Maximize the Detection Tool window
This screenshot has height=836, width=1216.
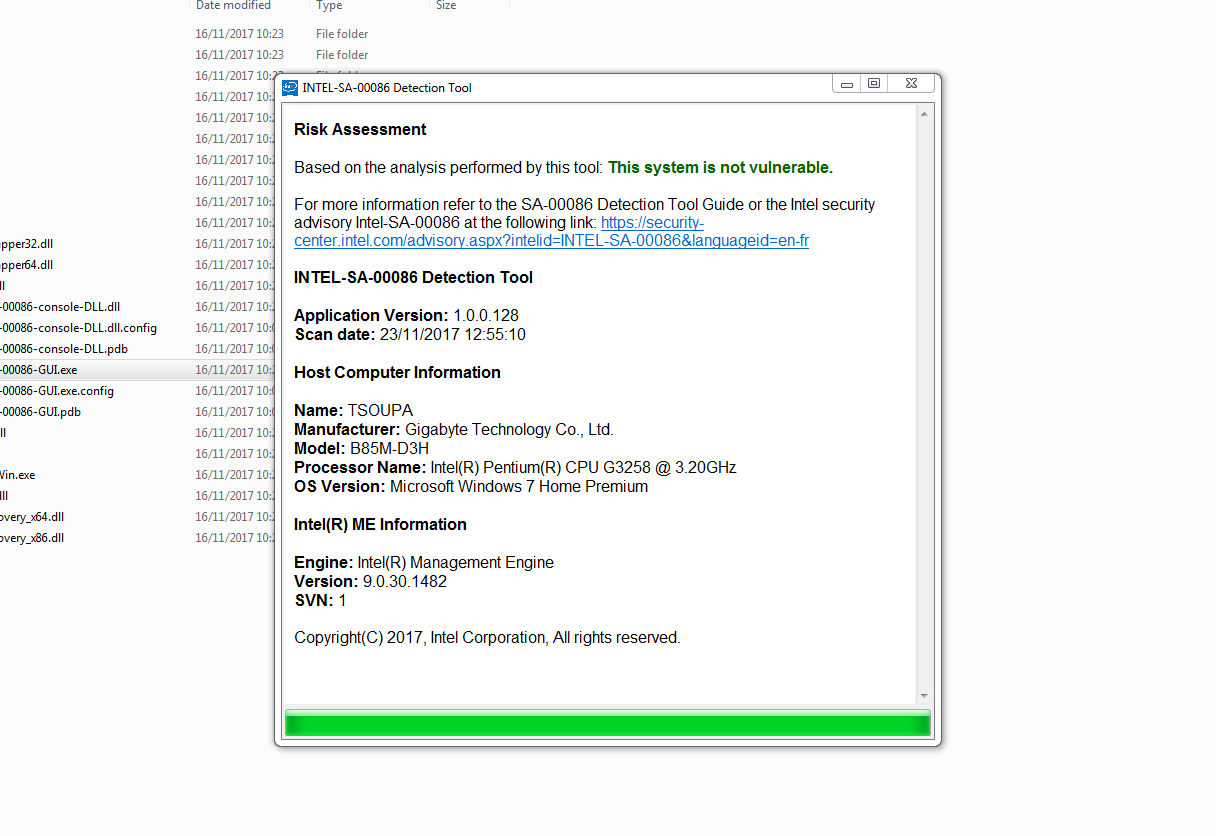(874, 84)
